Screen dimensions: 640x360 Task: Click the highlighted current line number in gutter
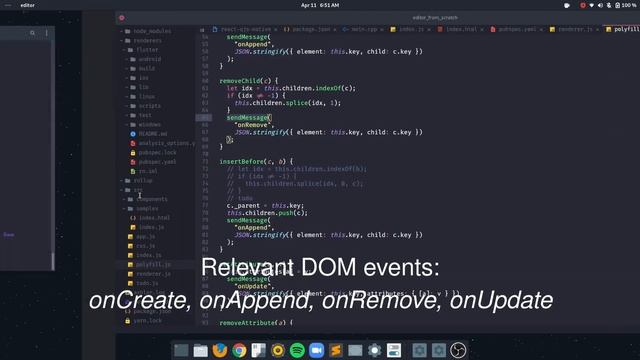pos(204,118)
